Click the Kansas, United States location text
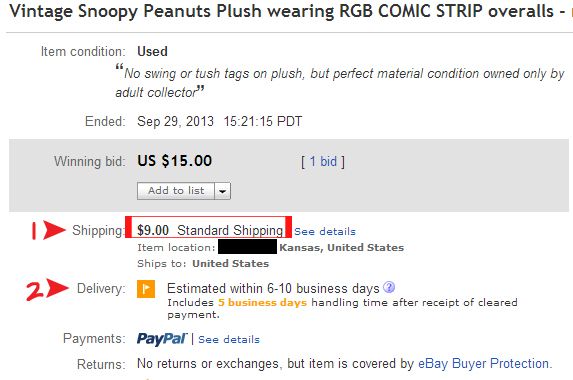Viewport: 573px width, 380px height. pos(342,248)
